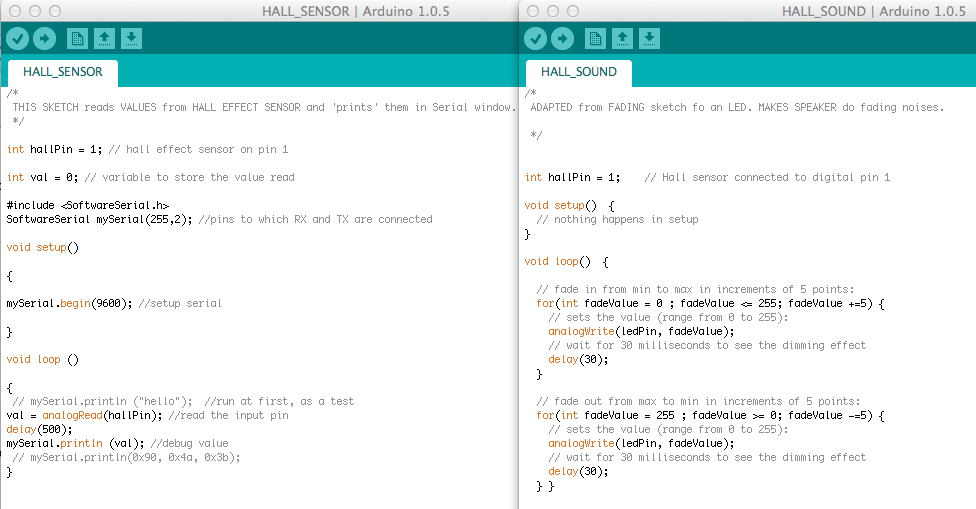The height and width of the screenshot is (509, 976).
Task: Click Verify icon in HALL_SOUND window
Action: click(x=535, y=39)
